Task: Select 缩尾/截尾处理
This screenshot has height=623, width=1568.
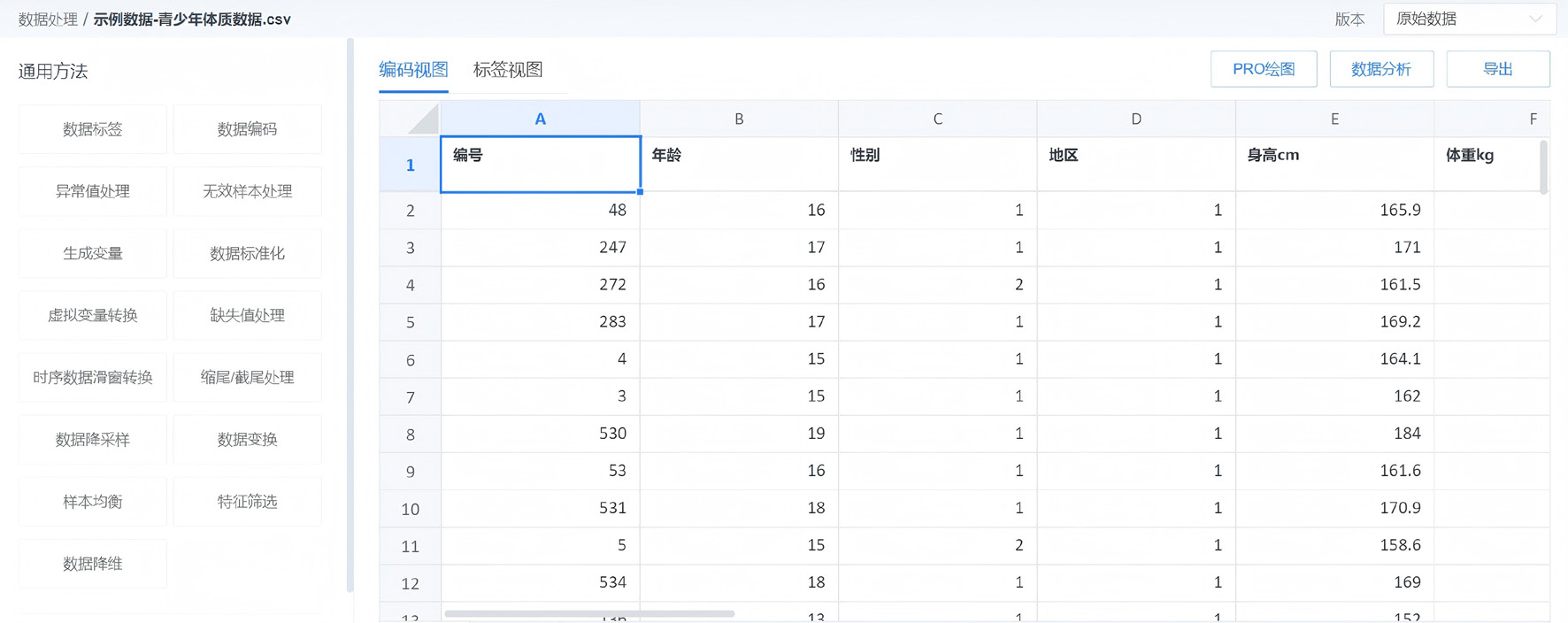Action: (x=248, y=377)
